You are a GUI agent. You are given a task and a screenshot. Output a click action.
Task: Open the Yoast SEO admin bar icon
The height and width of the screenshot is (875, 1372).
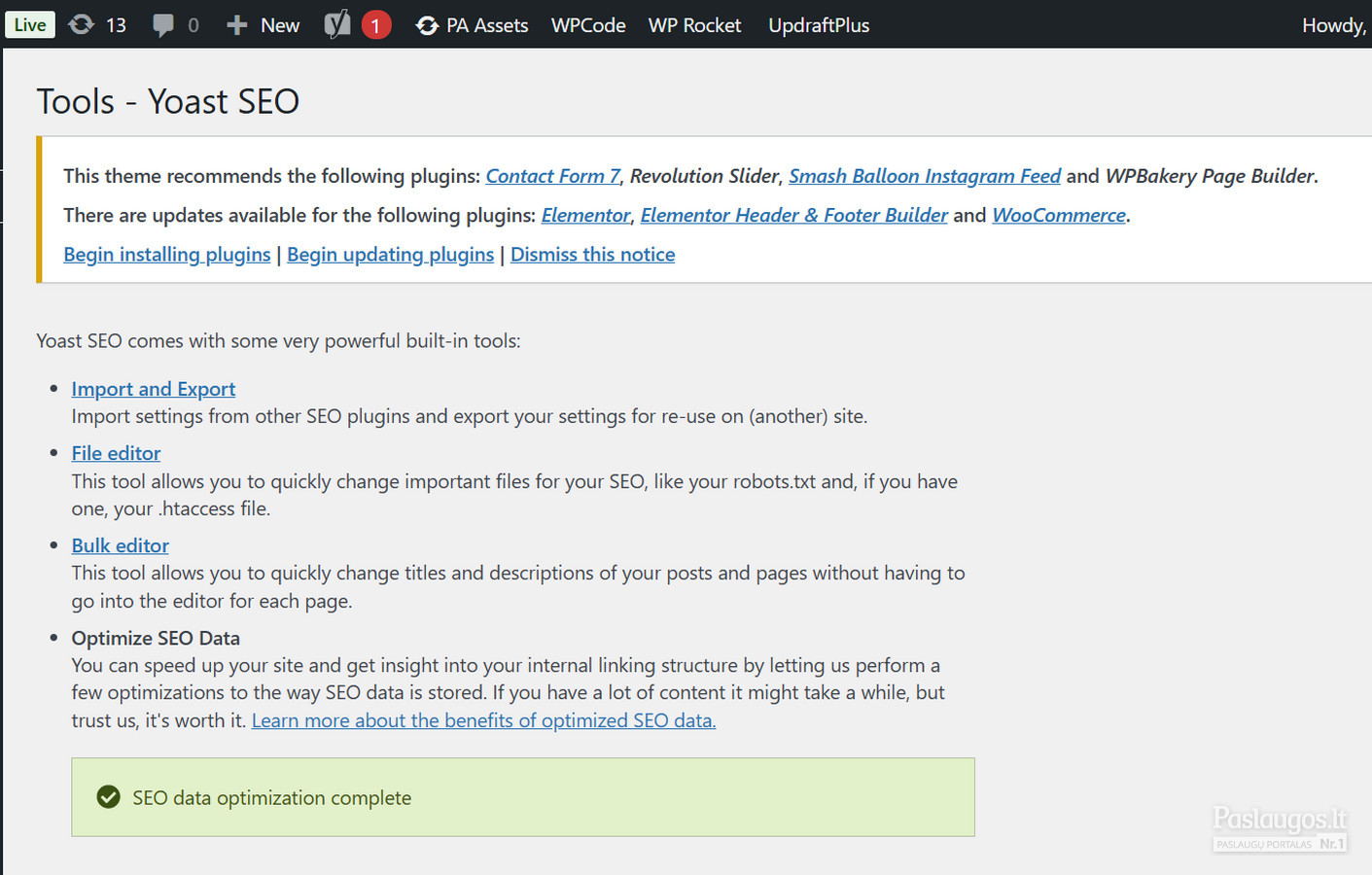tap(336, 24)
